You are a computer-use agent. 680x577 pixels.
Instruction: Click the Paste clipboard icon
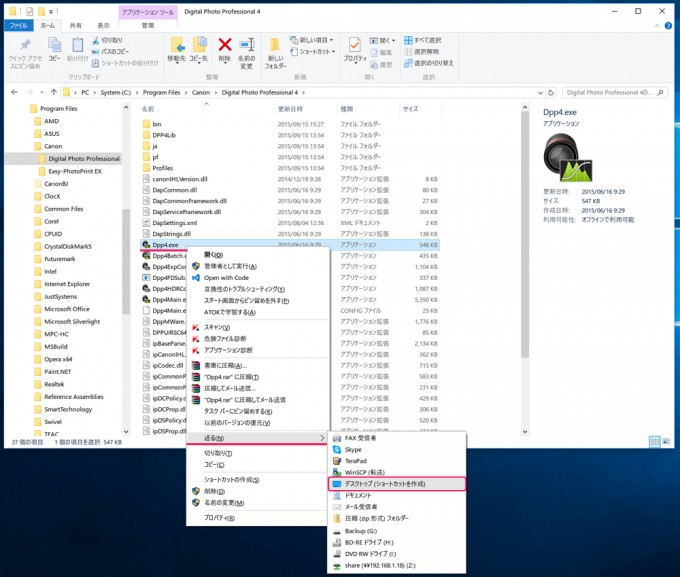click(x=78, y=45)
